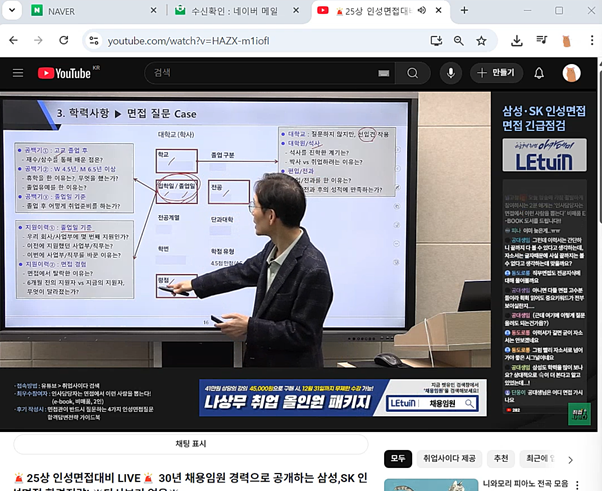Viewport: 602px width, 491px height.
Task: Click the address bar site info icon
Action: 93,41
